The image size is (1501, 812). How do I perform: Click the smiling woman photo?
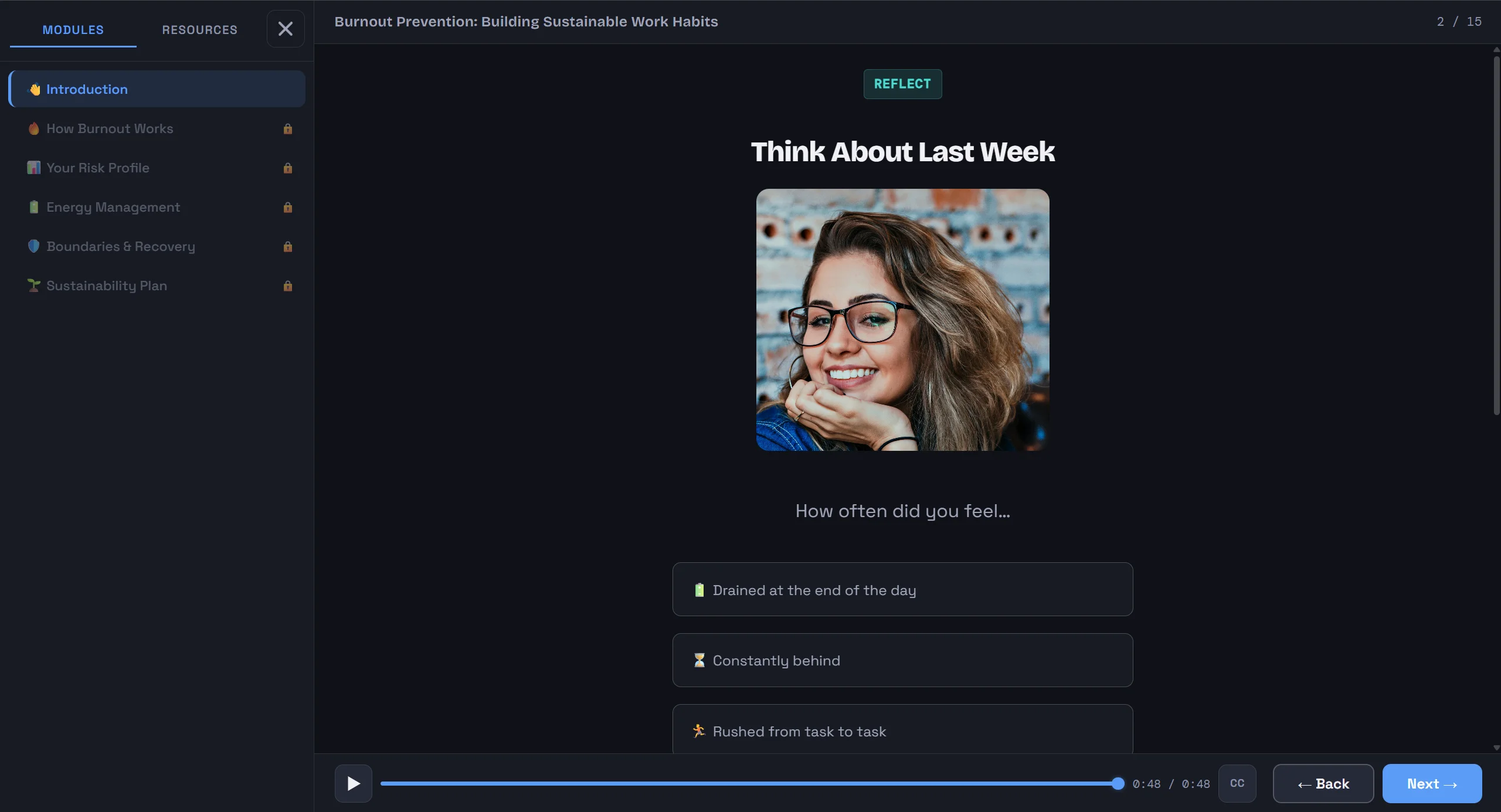point(902,320)
